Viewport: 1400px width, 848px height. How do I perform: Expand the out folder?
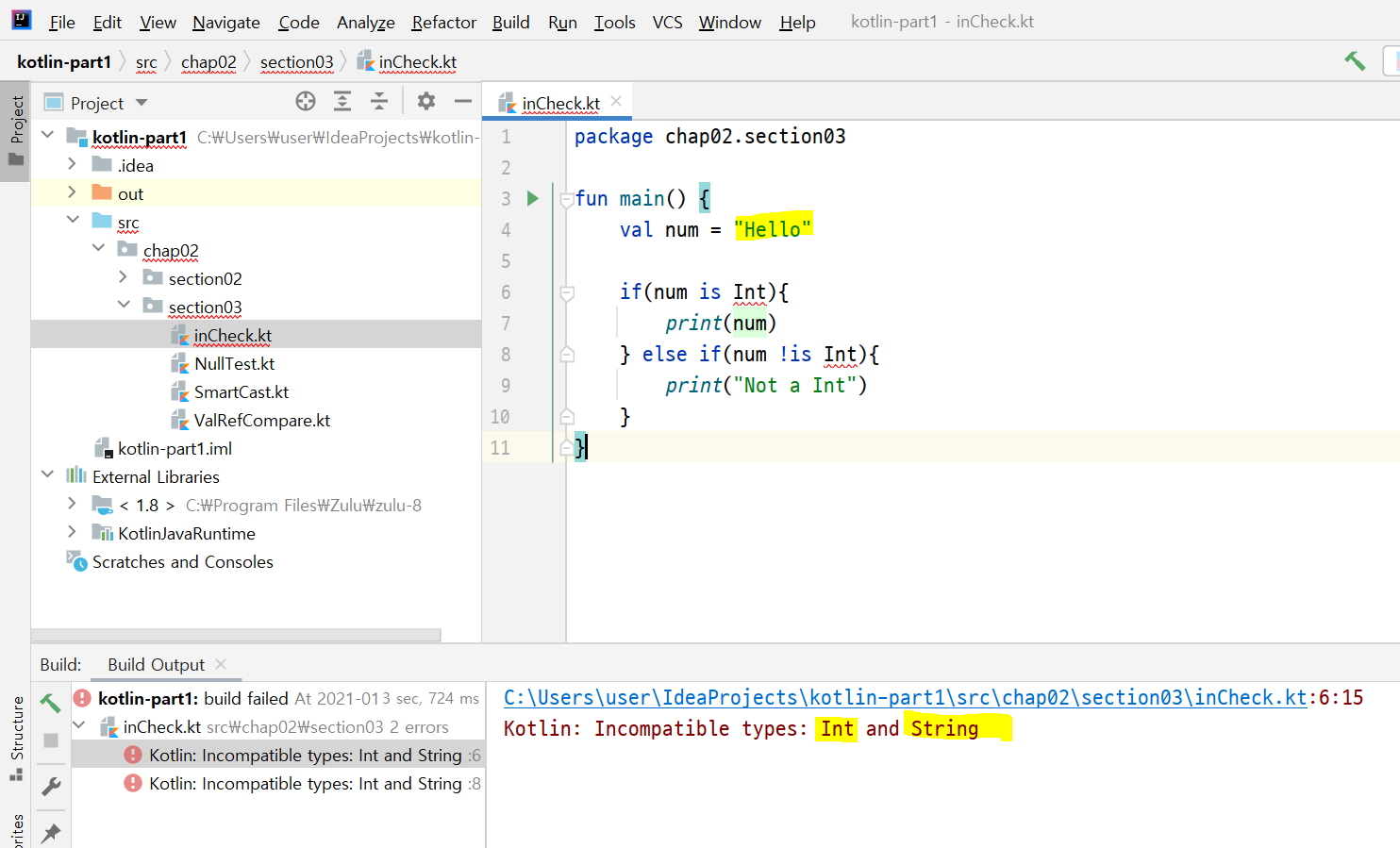[x=72, y=191]
